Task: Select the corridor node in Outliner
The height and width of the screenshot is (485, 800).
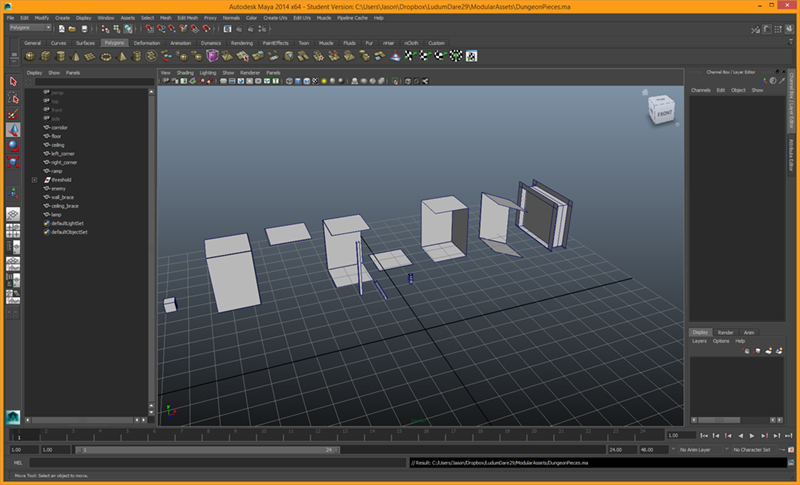Action: (x=59, y=127)
